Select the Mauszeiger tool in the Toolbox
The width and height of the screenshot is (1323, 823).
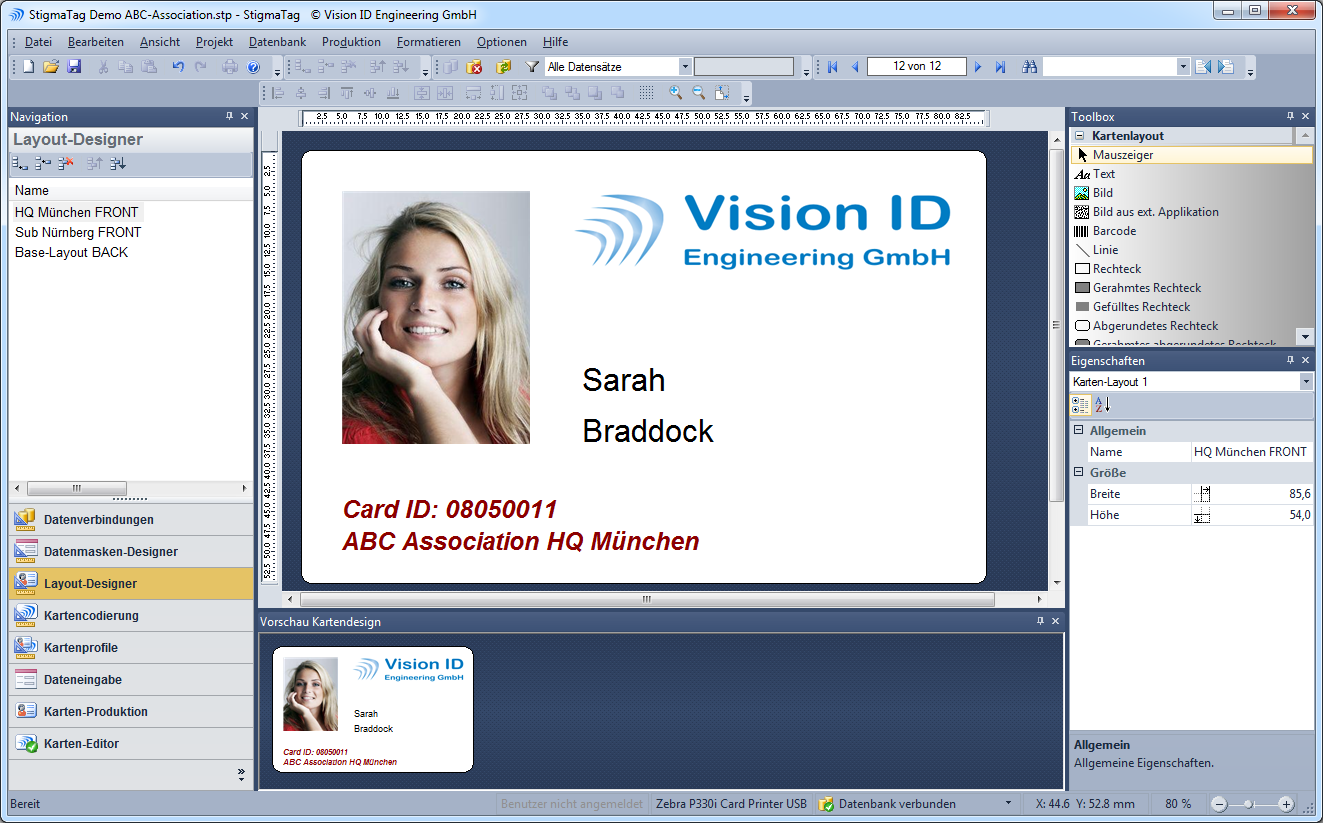click(1192, 155)
